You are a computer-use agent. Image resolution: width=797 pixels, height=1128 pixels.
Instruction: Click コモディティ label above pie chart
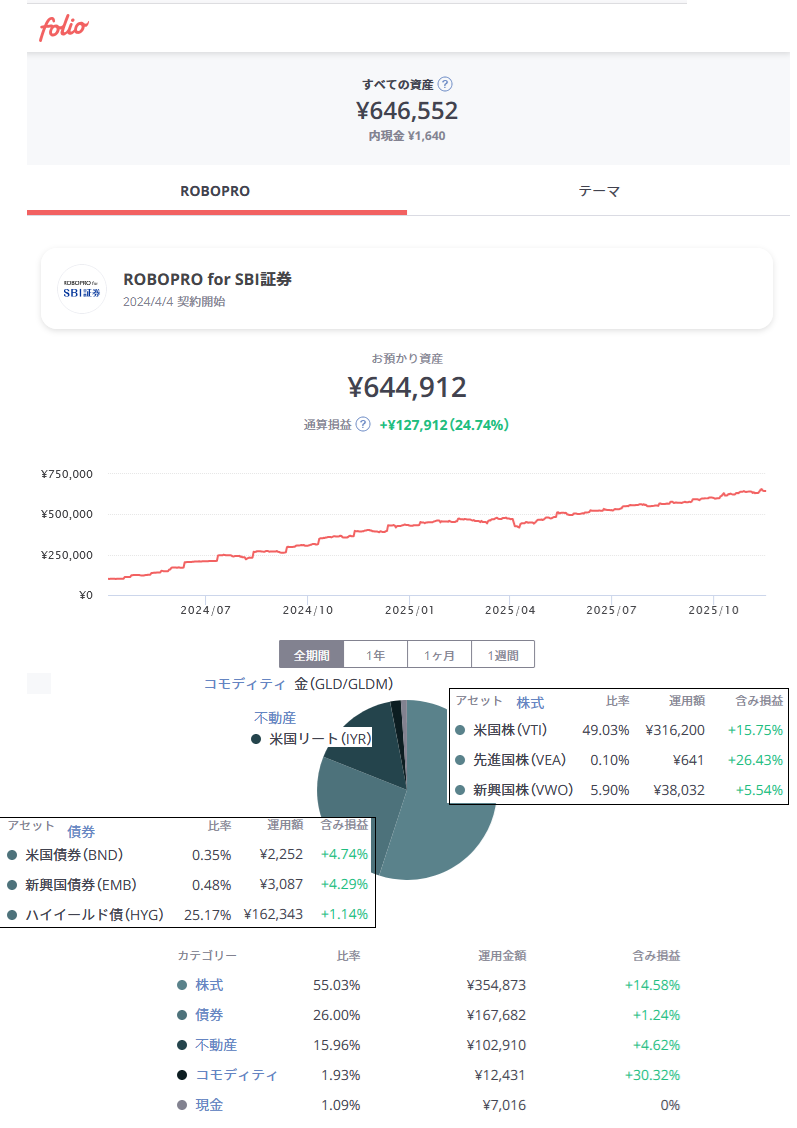tap(245, 684)
